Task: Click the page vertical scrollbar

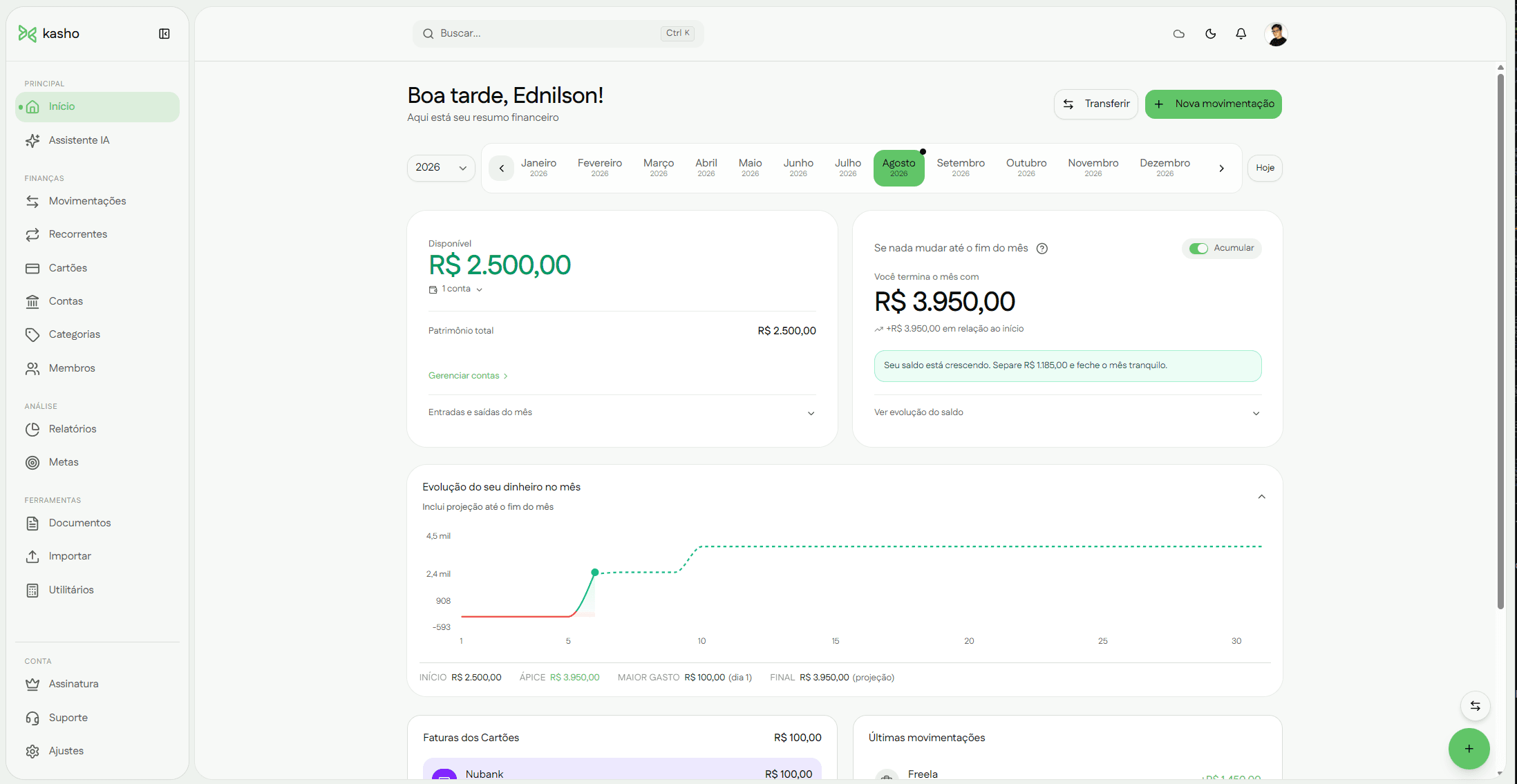Action: 1500,341
